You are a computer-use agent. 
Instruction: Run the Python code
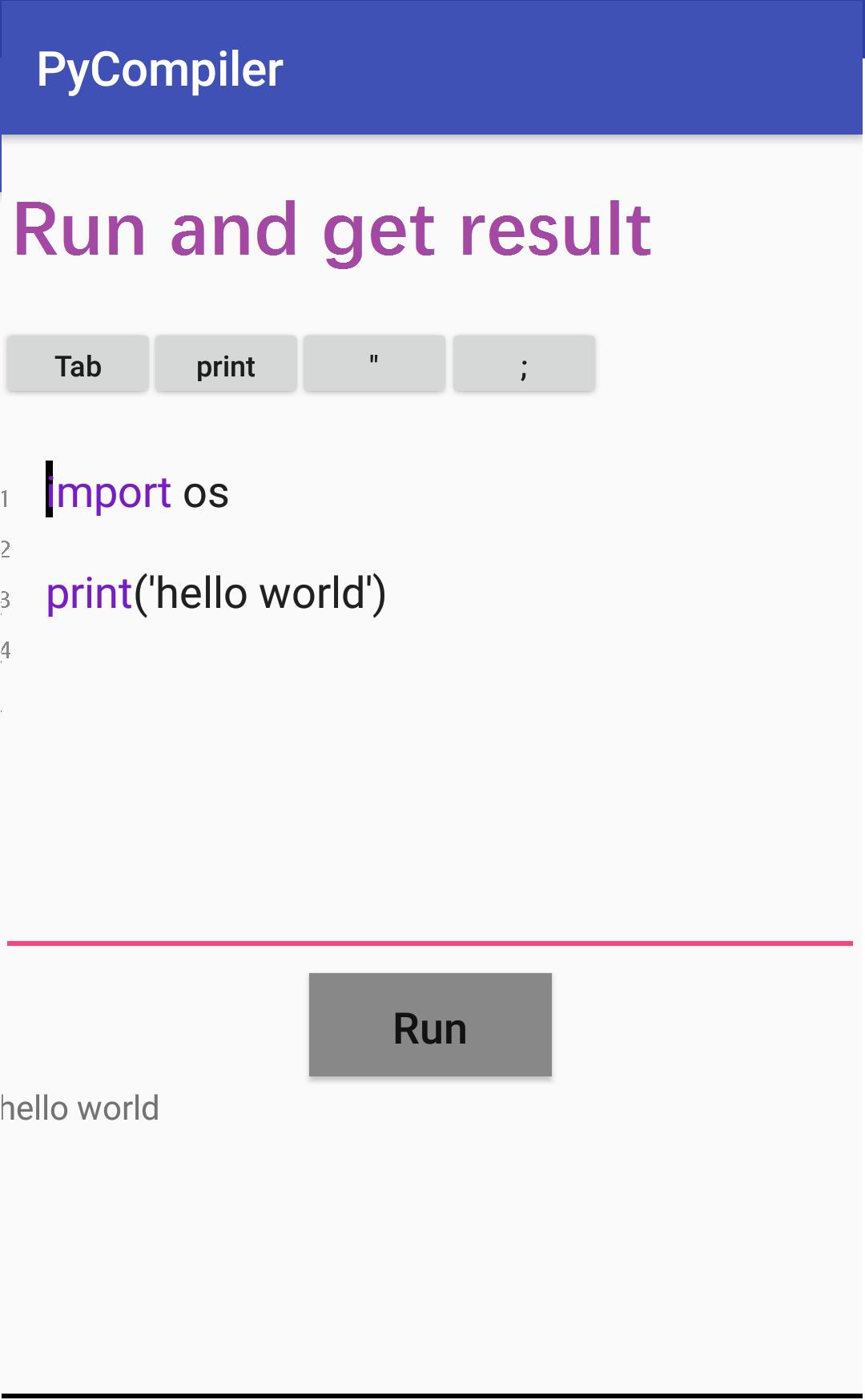click(x=430, y=1024)
